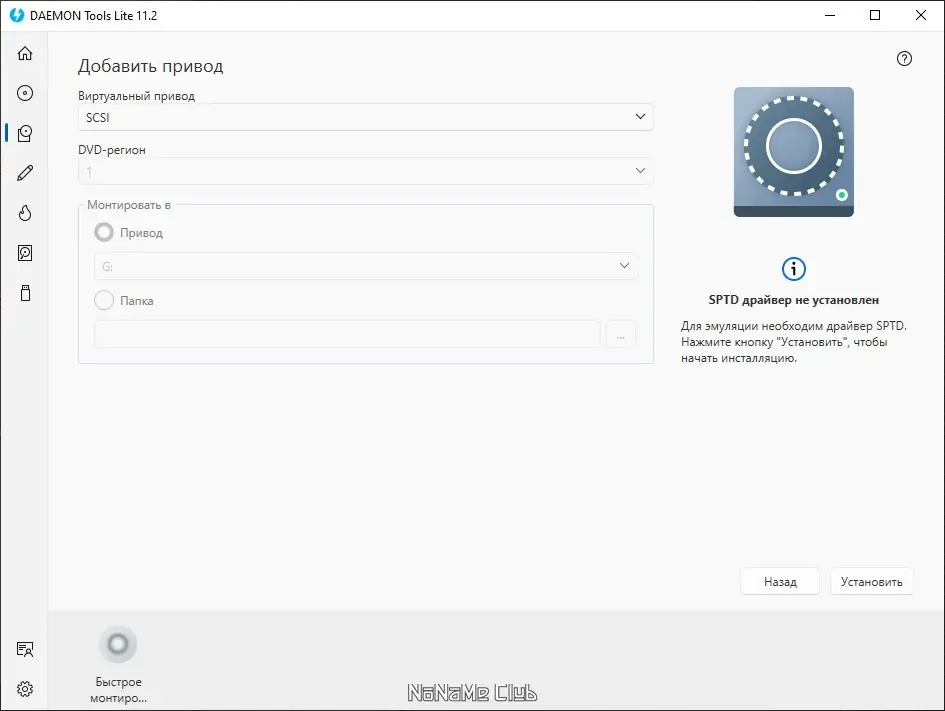Click the folder browse ellipsis button

(620, 334)
